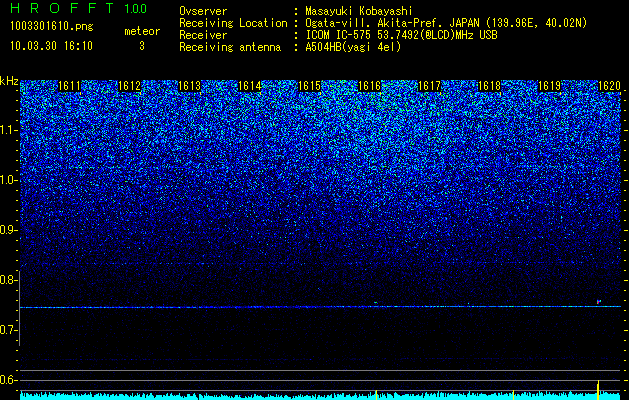Click the 1611 time marker
This screenshot has height=400, width=629.
69,86
